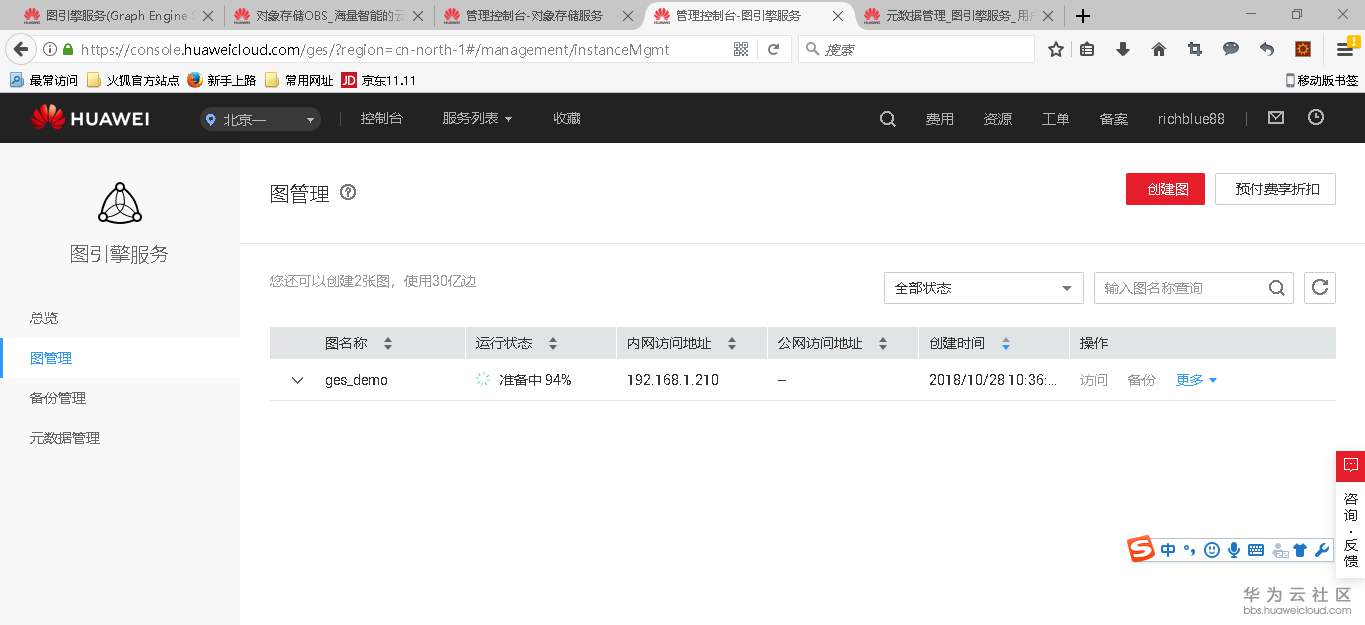Open the messages envelope icon

tap(1276, 117)
